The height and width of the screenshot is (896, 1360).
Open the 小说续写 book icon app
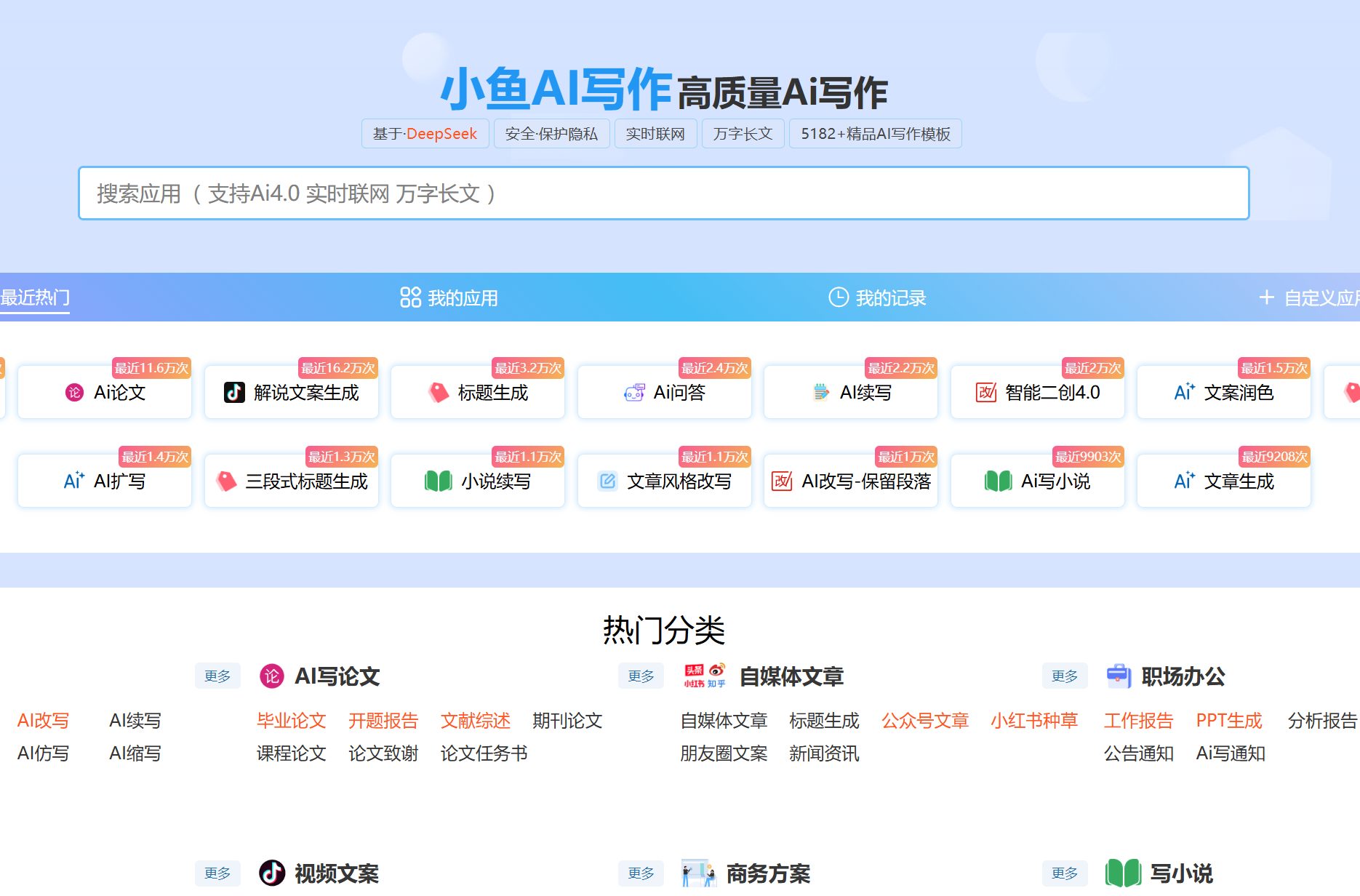click(478, 481)
